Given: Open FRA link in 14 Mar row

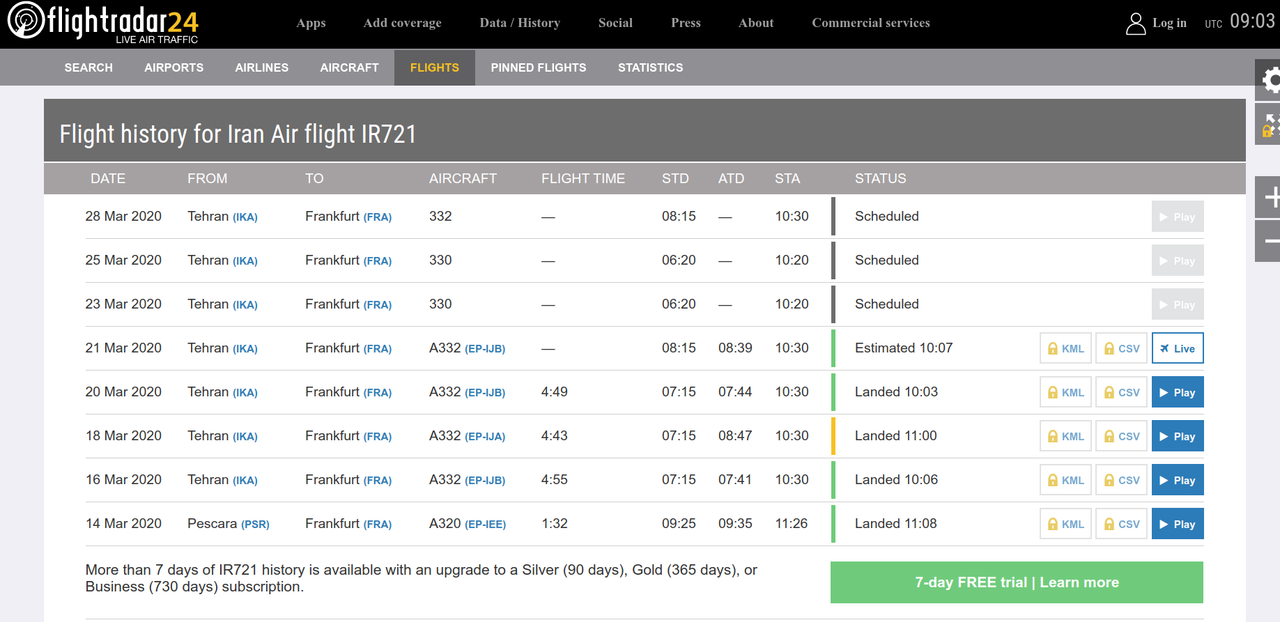Looking at the screenshot, I should (377, 525).
